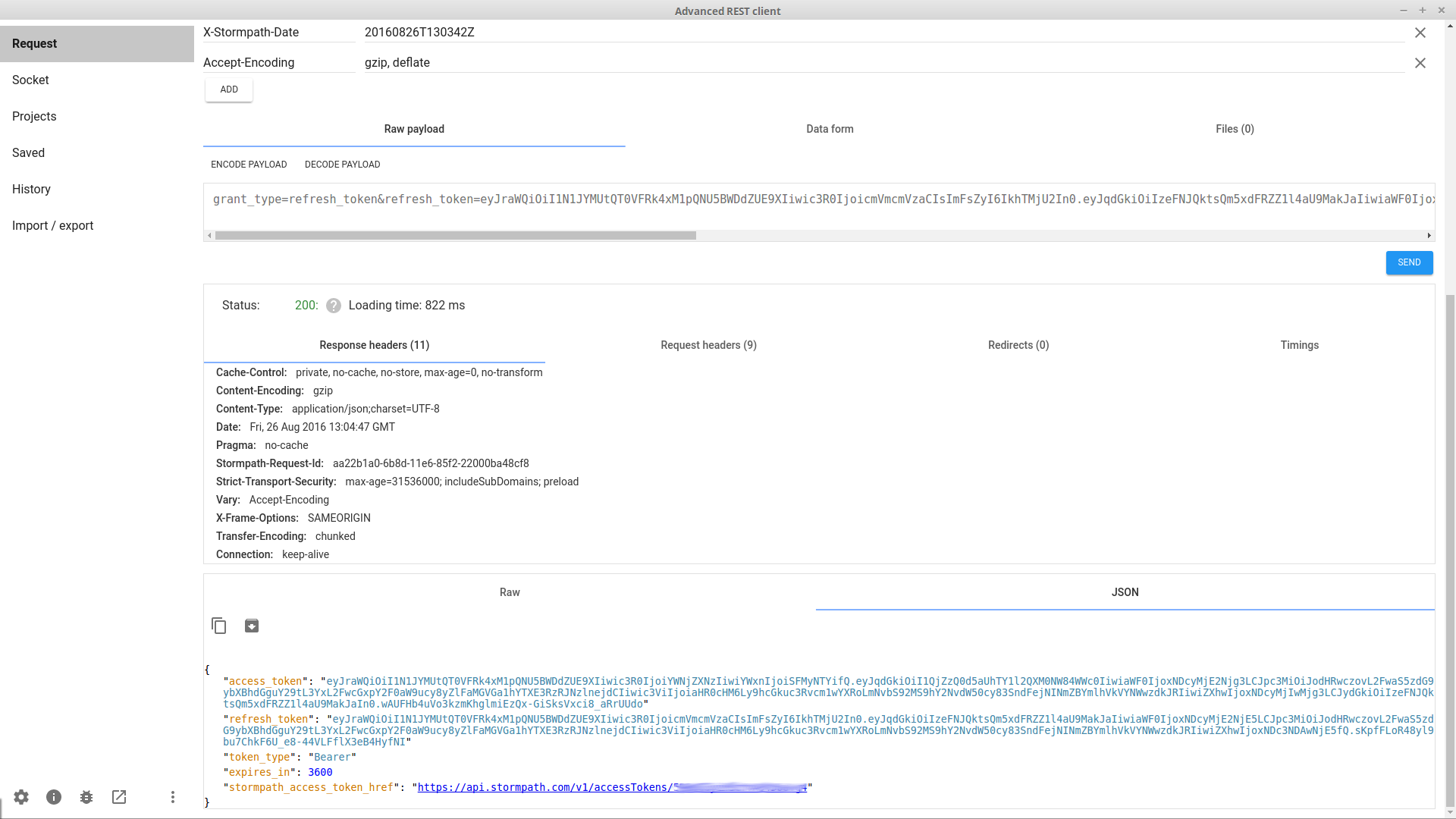This screenshot has height=819, width=1456.
Task: Switch to Data form tab
Action: pos(830,129)
